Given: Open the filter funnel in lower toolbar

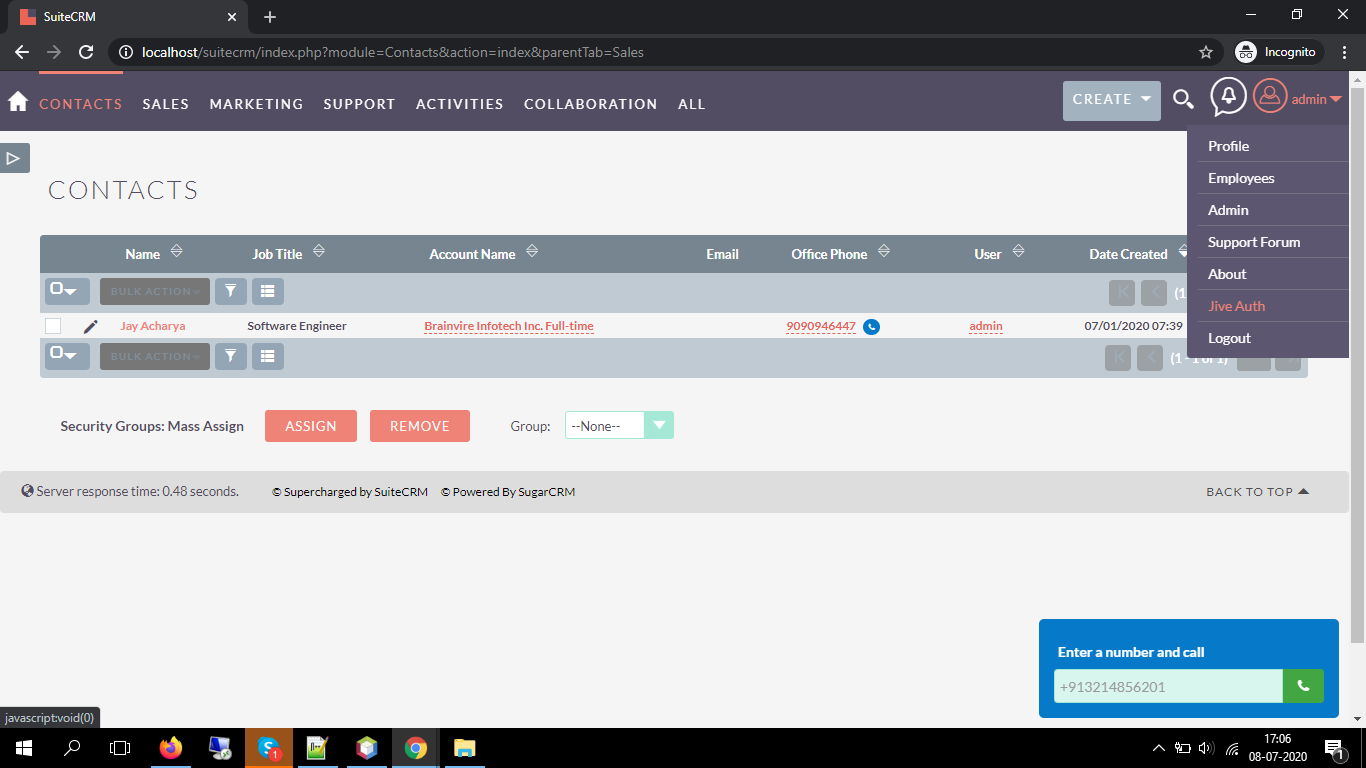Looking at the screenshot, I should pos(231,356).
